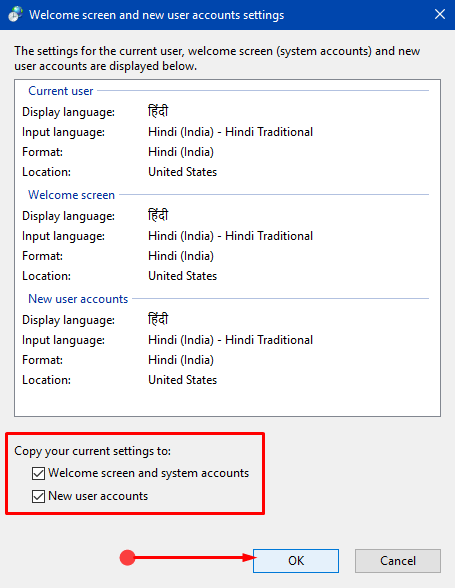The width and height of the screenshot is (455, 588).
Task: Click the Cancel button
Action: (398, 561)
